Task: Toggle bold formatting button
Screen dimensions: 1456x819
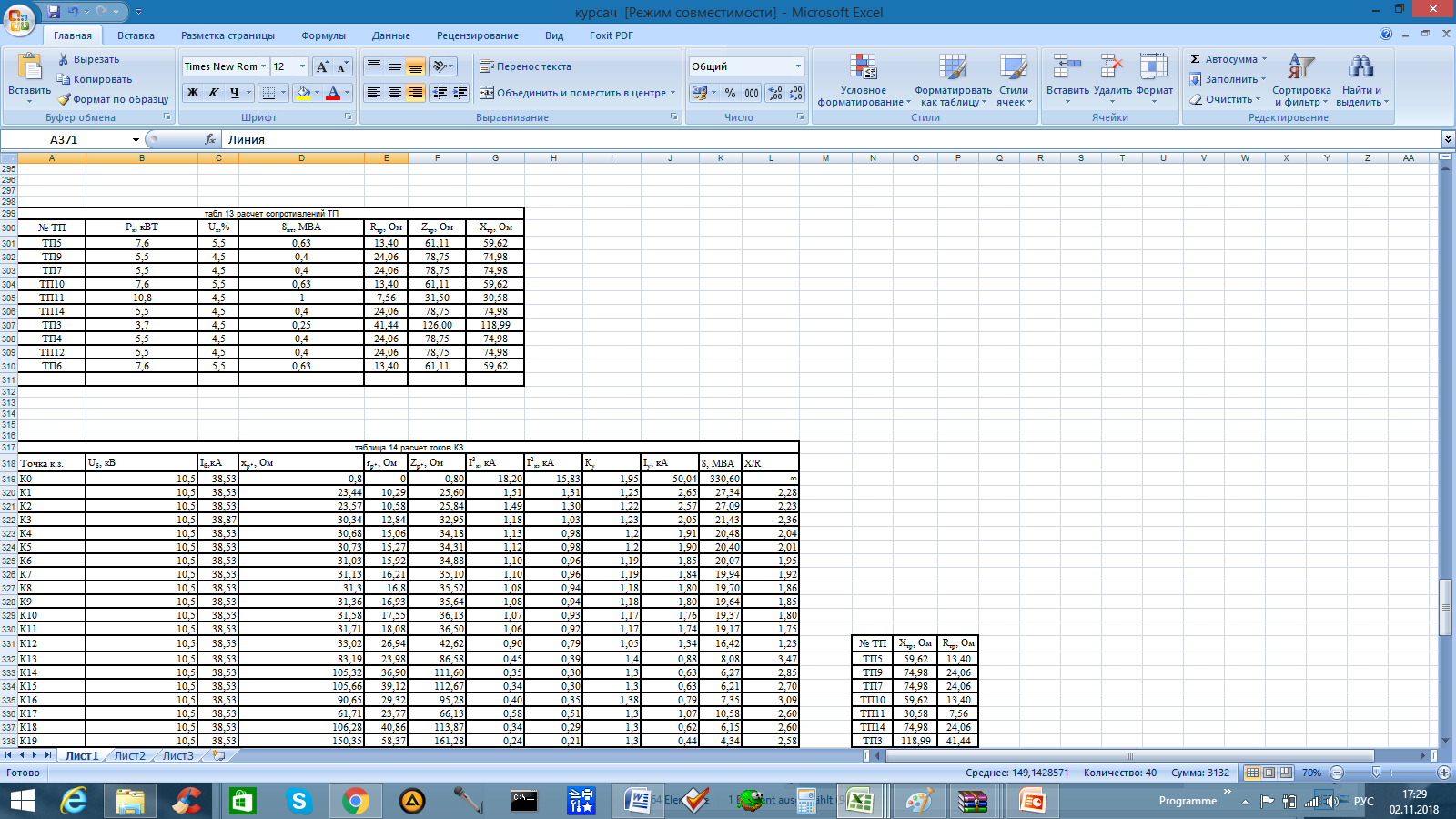Action: coord(193,93)
